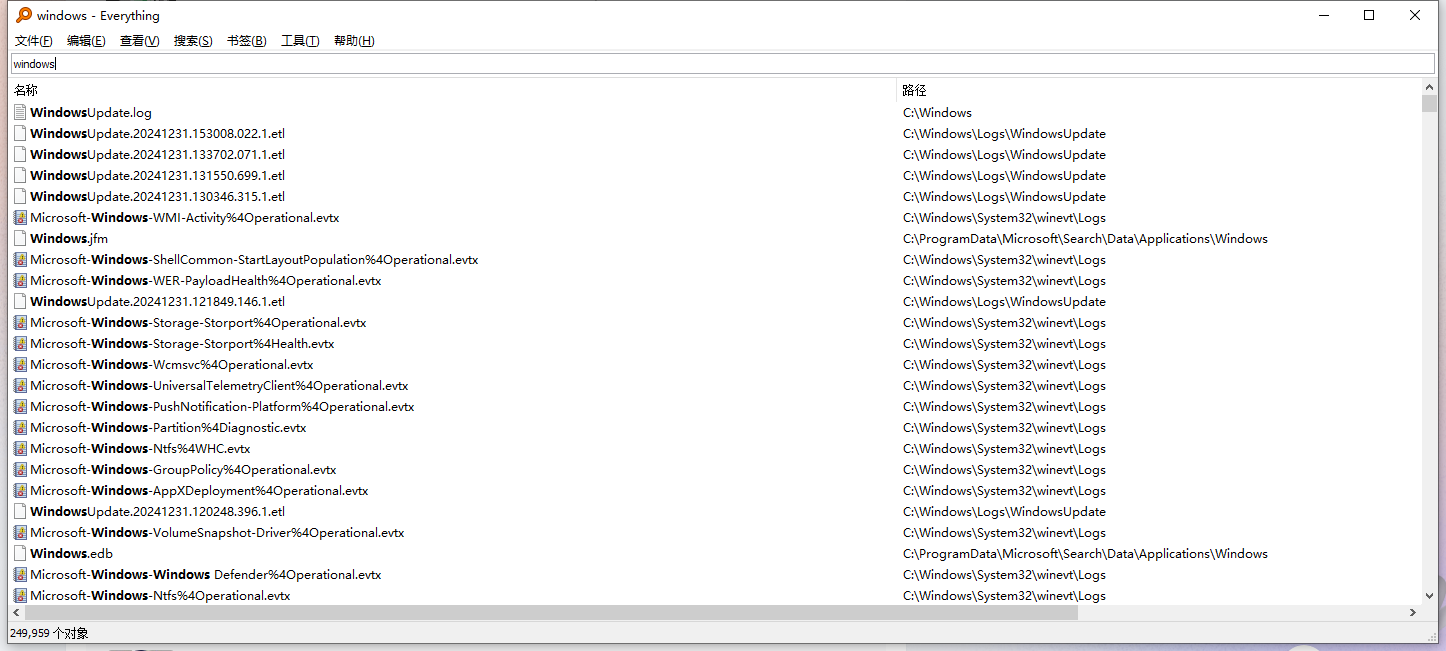Click the icon of WindowsUpdate.20241231.120248.396.1.etl
1446x651 pixels.
point(20,512)
